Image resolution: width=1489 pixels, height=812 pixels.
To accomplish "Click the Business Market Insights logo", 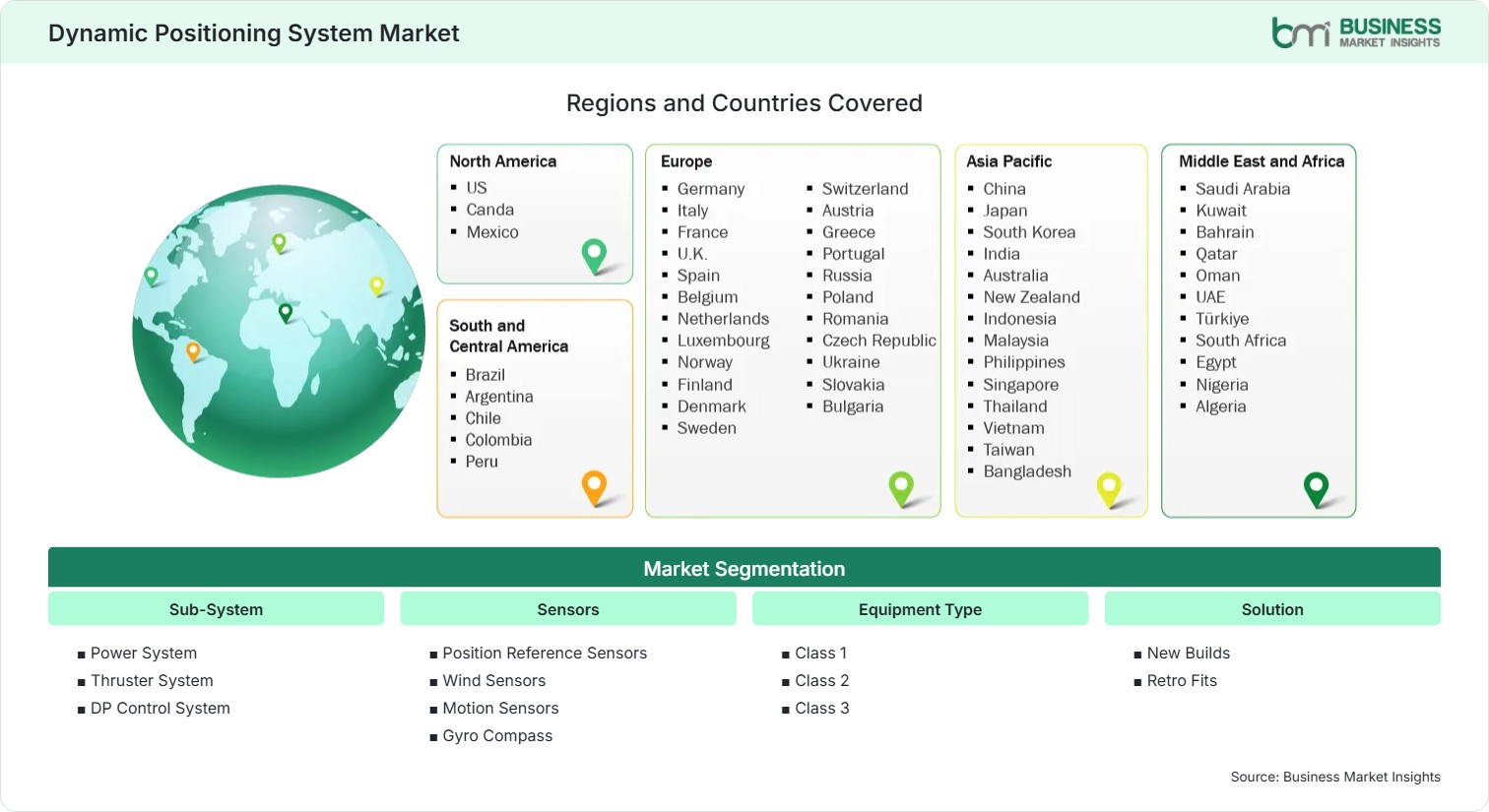I will 1356,32.
